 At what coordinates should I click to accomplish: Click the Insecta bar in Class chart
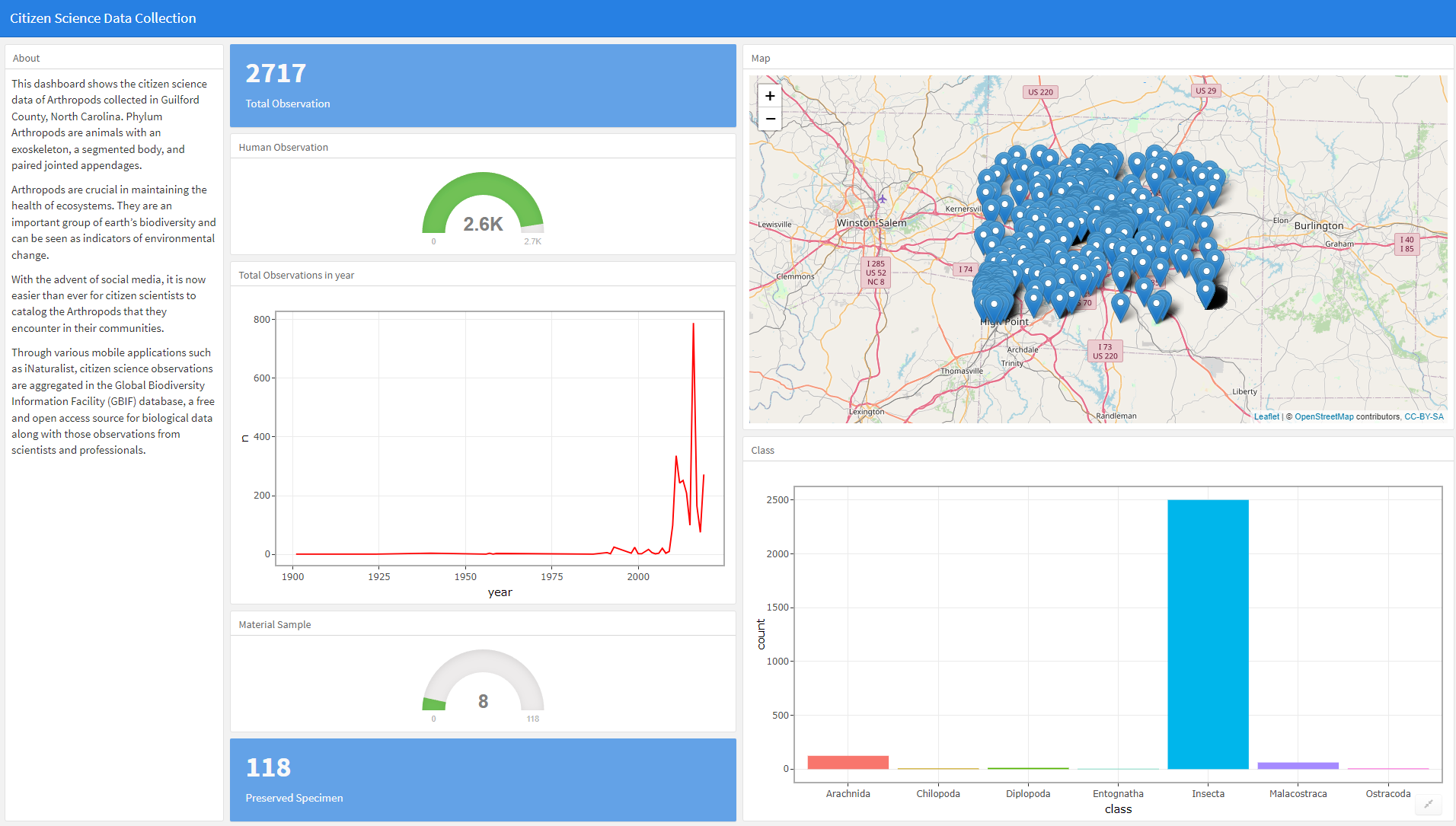[x=1208, y=634]
